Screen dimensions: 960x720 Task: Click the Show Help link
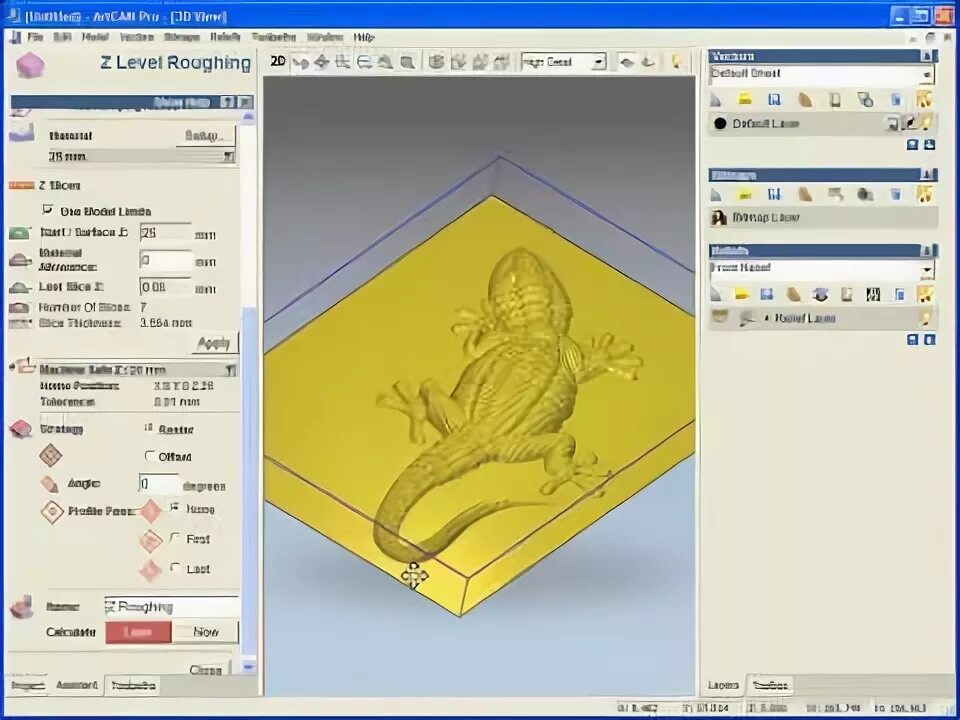coord(182,102)
